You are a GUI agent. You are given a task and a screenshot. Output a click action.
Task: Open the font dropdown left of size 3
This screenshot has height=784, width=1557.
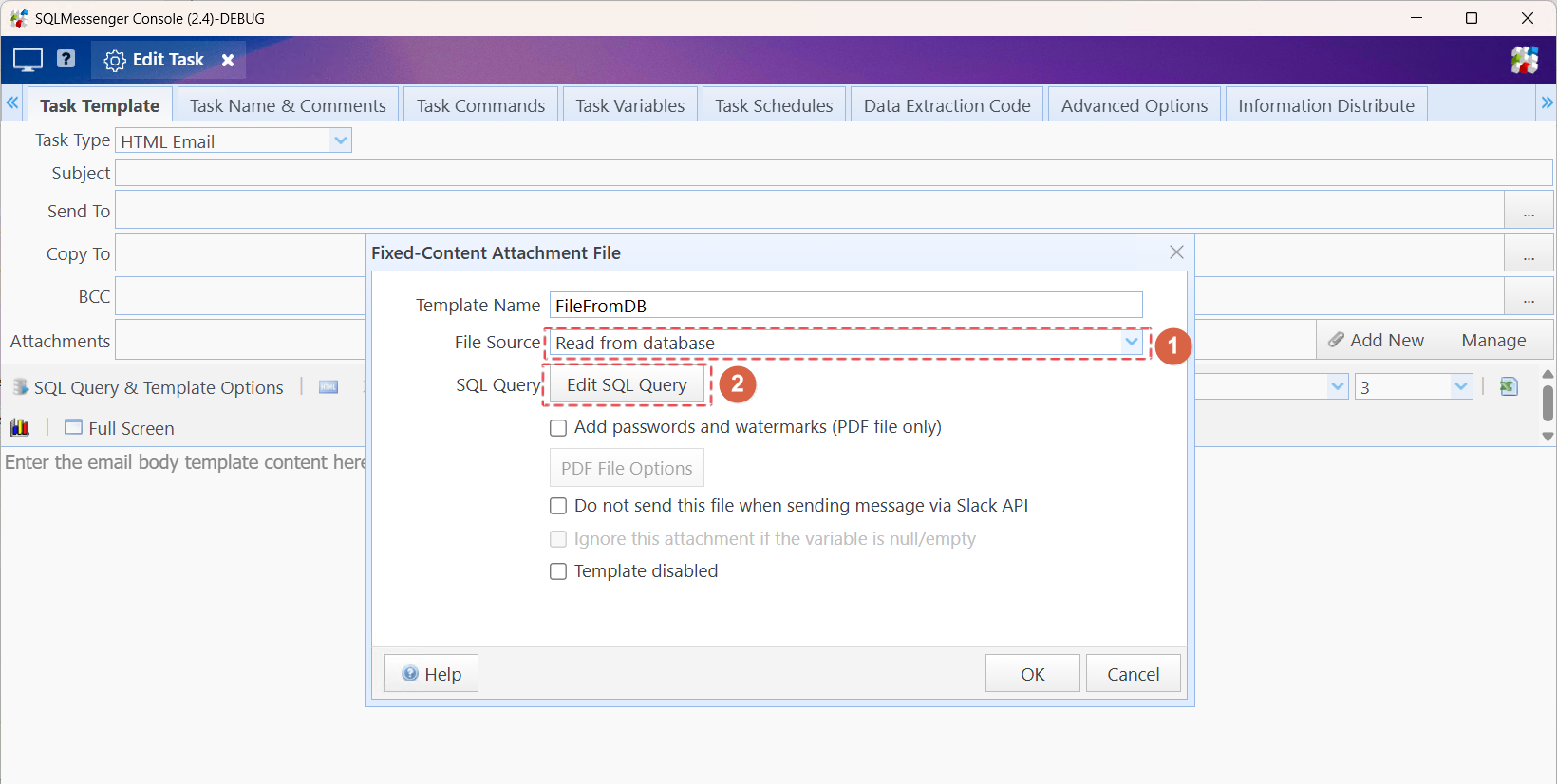1337,386
